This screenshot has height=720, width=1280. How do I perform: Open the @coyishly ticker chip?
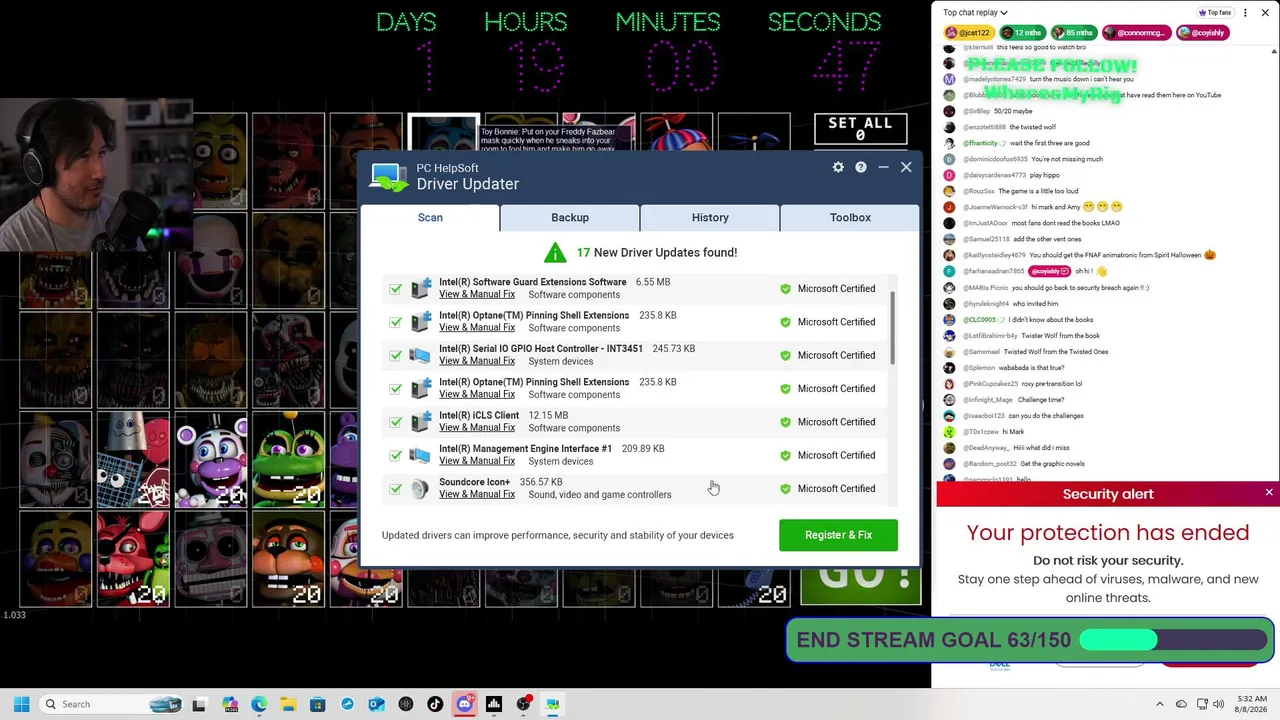pos(1201,32)
